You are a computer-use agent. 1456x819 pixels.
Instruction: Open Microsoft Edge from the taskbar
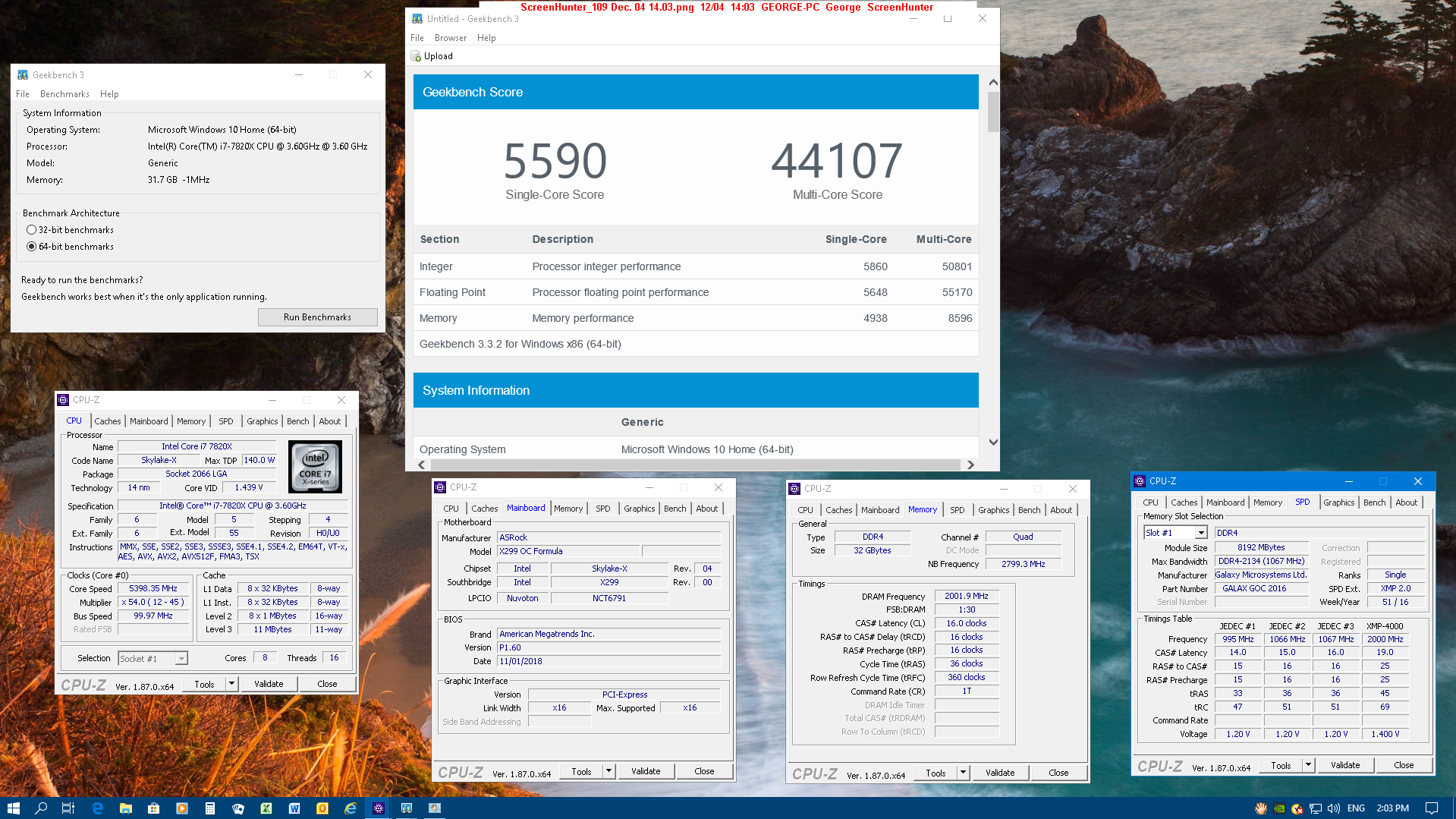click(98, 808)
